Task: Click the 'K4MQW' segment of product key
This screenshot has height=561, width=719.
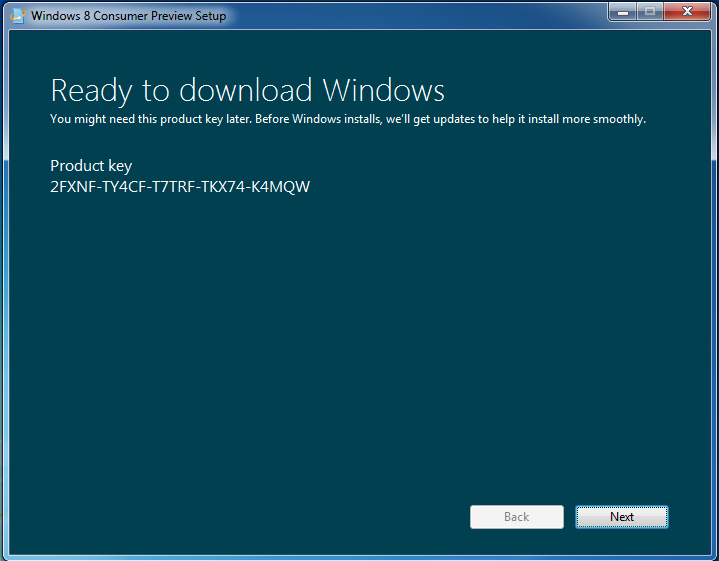Action: point(282,186)
